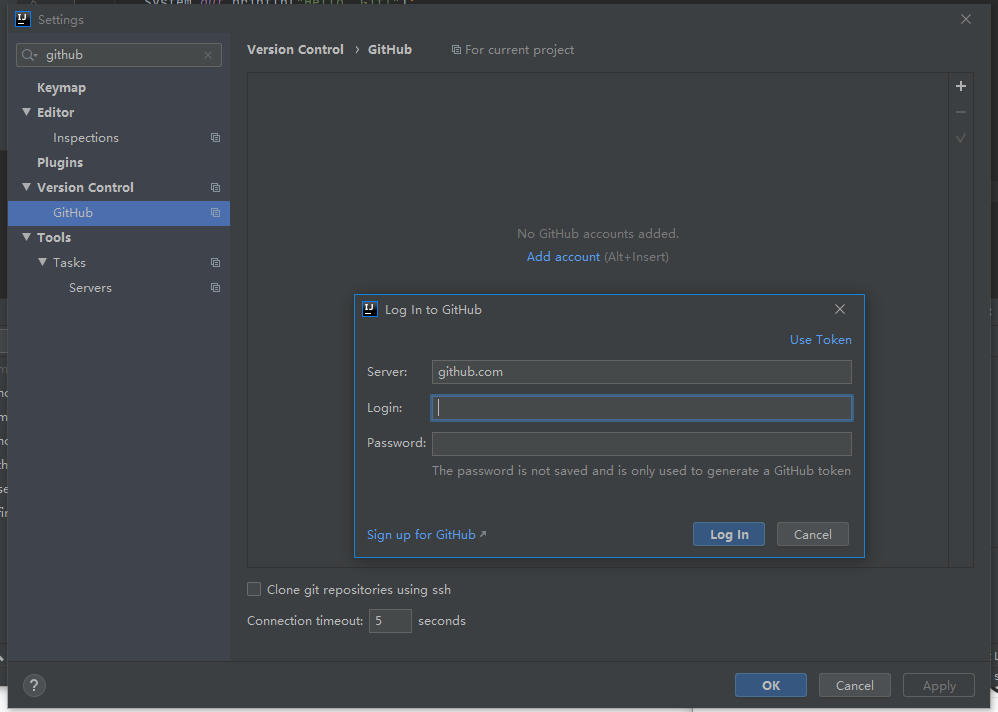This screenshot has width=998, height=712.
Task: Collapse the Editor tree node
Action: click(27, 112)
